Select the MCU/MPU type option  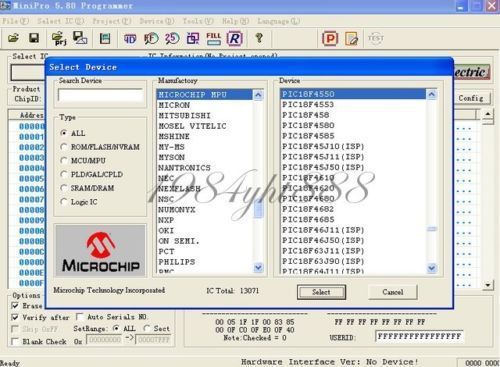64,160
